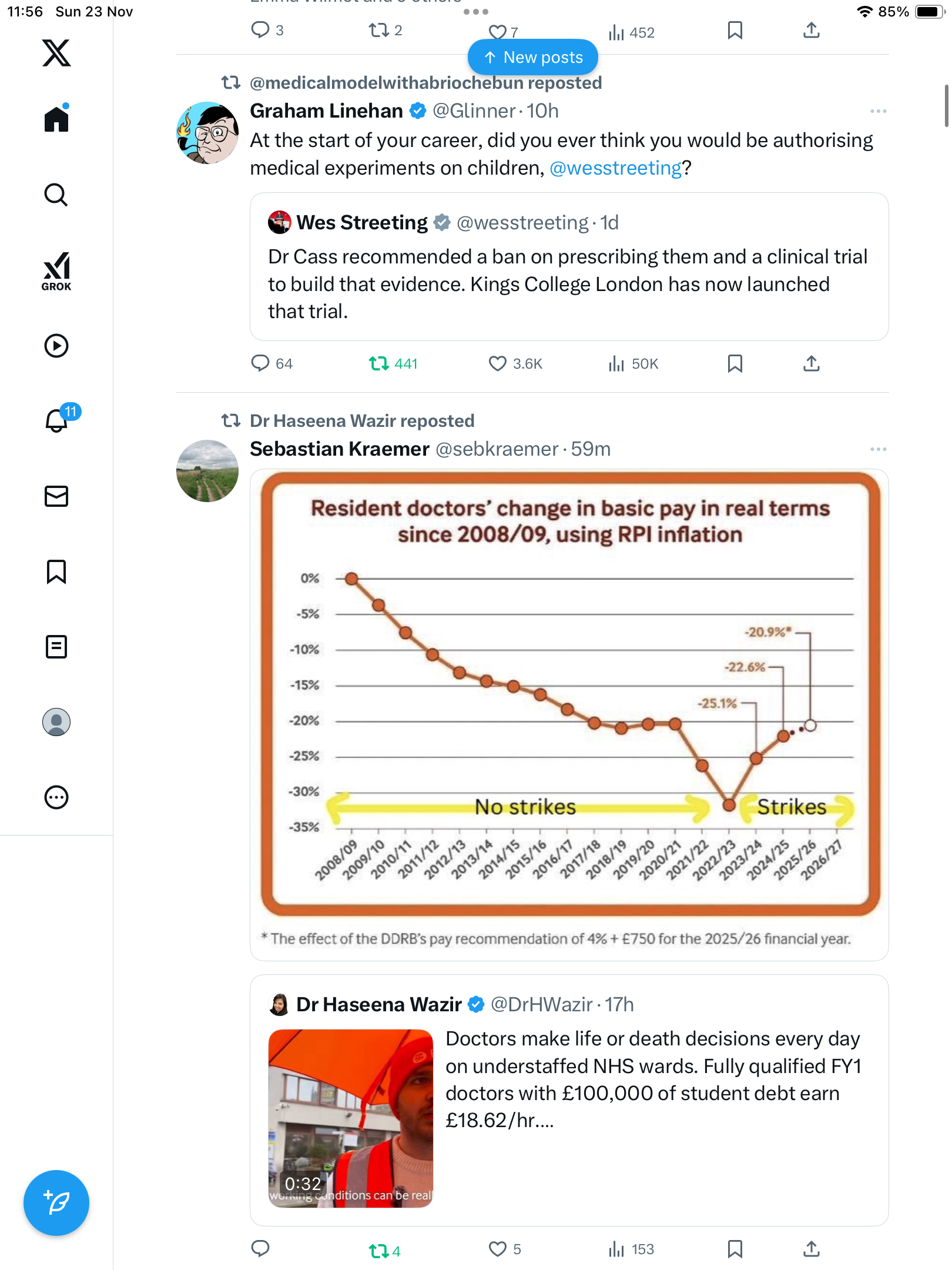Image resolution: width=952 pixels, height=1270 pixels.
Task: Open Notifications bell with 11 badge
Action: (x=58, y=420)
